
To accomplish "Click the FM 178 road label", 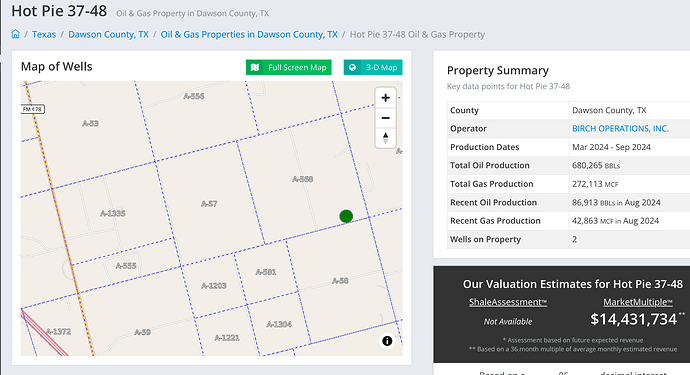I will pos(33,109).
